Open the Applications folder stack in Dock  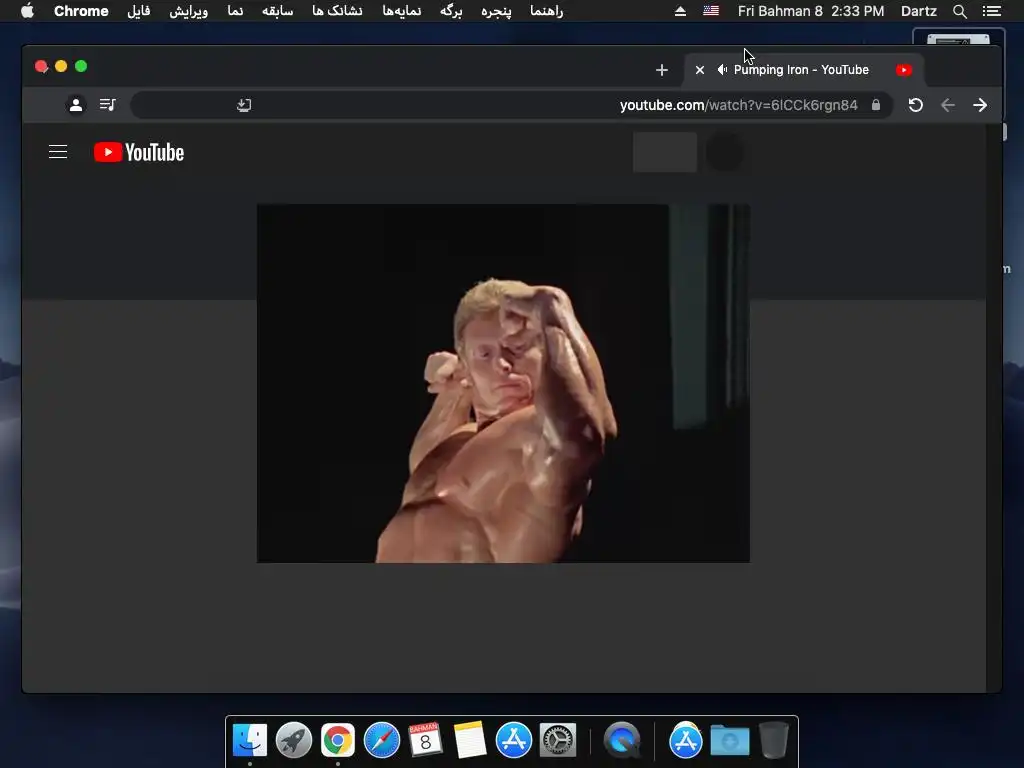686,740
